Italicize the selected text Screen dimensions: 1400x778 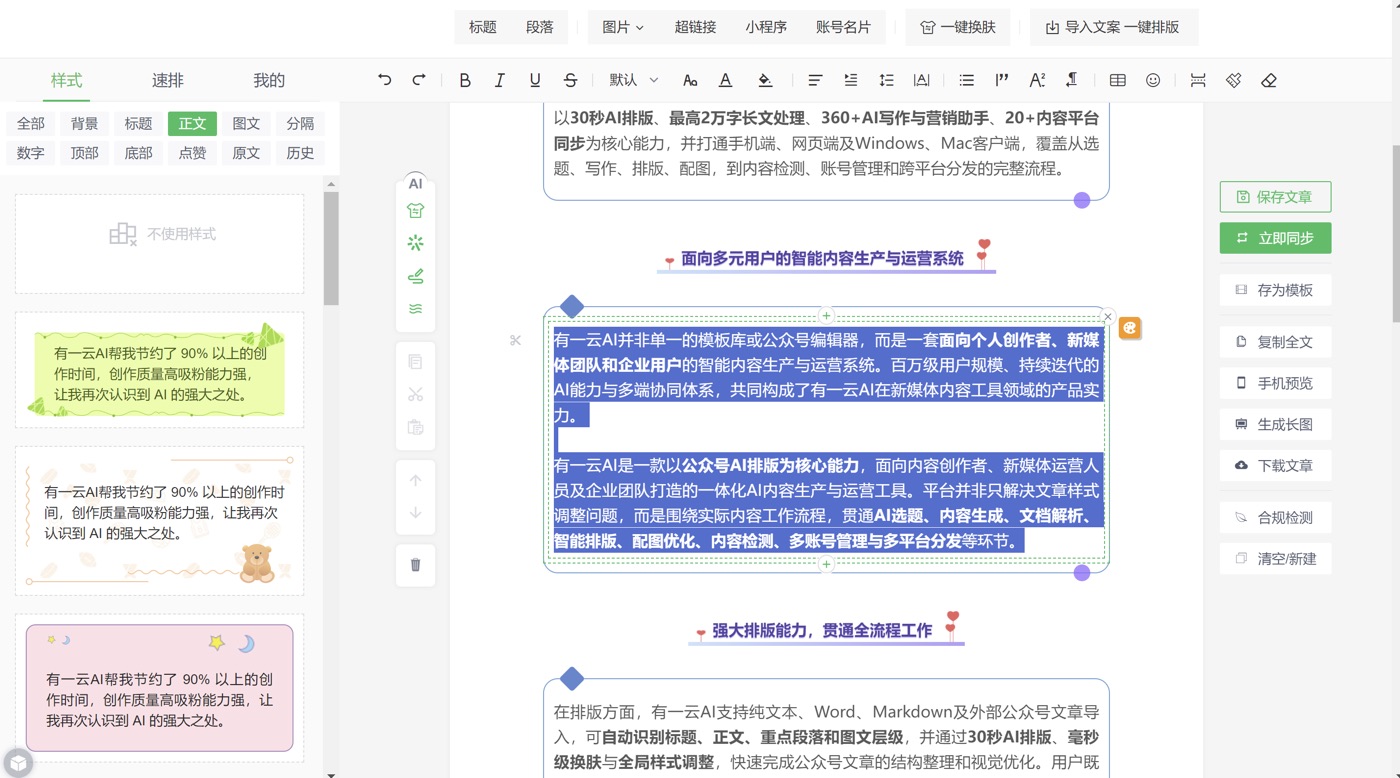coord(500,80)
